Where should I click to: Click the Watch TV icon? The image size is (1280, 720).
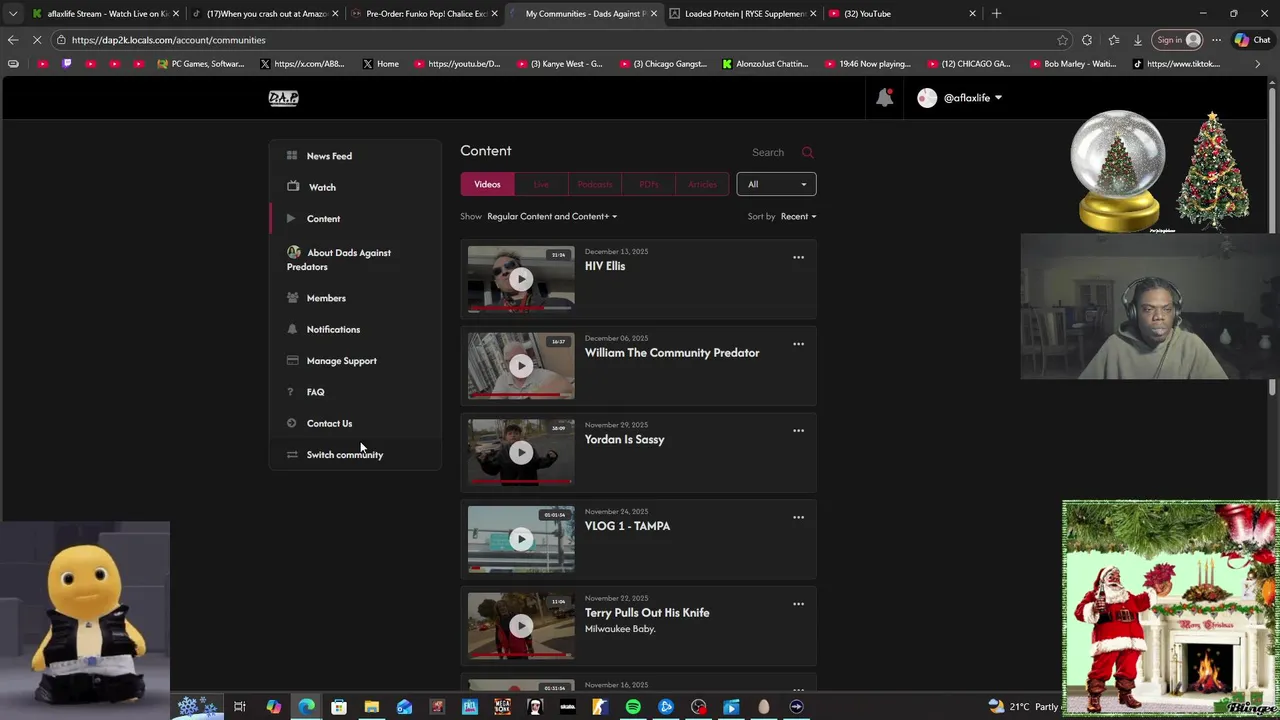[x=292, y=186]
